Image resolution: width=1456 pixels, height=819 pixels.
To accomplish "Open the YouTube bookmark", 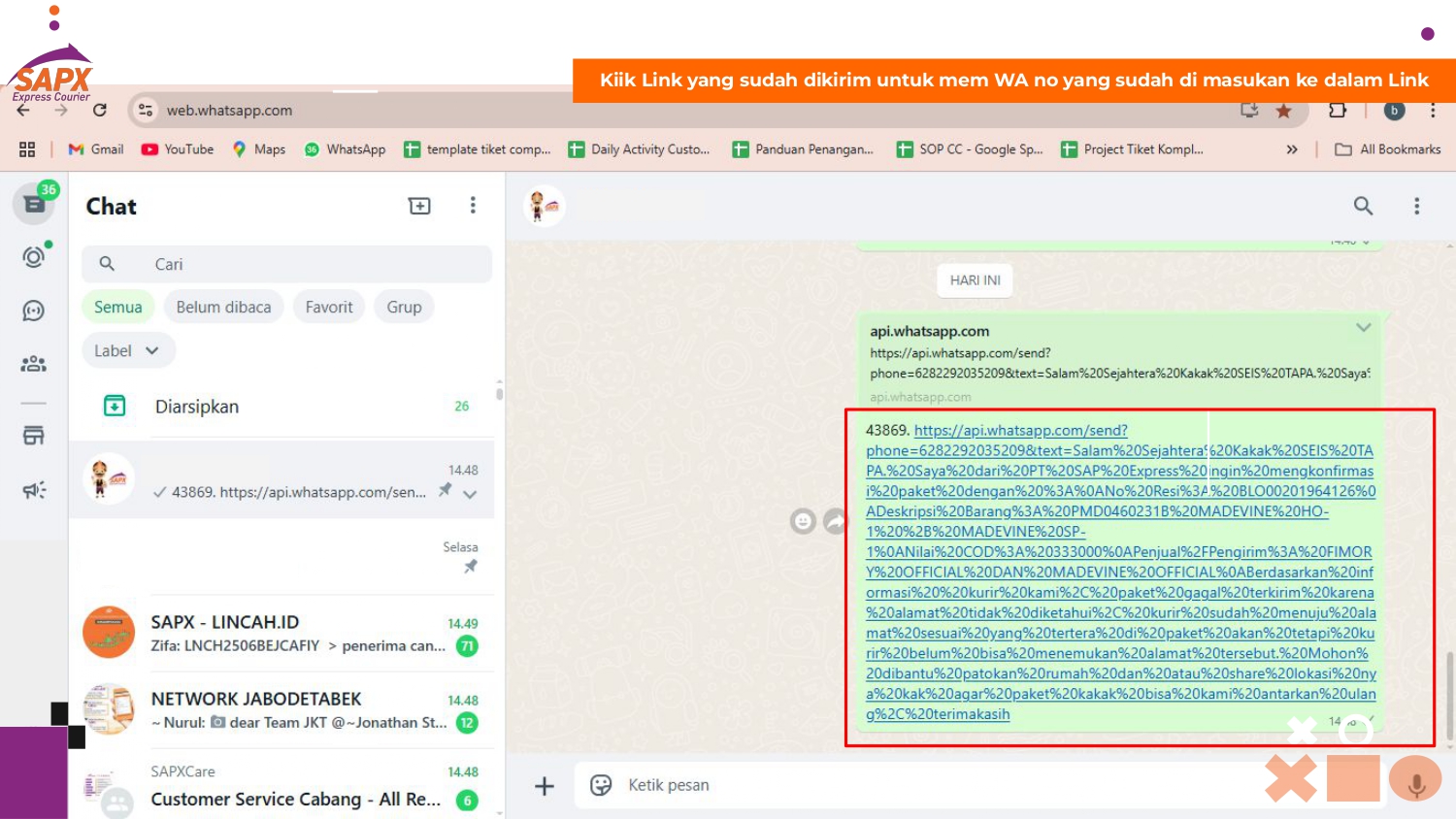I will pos(178,149).
